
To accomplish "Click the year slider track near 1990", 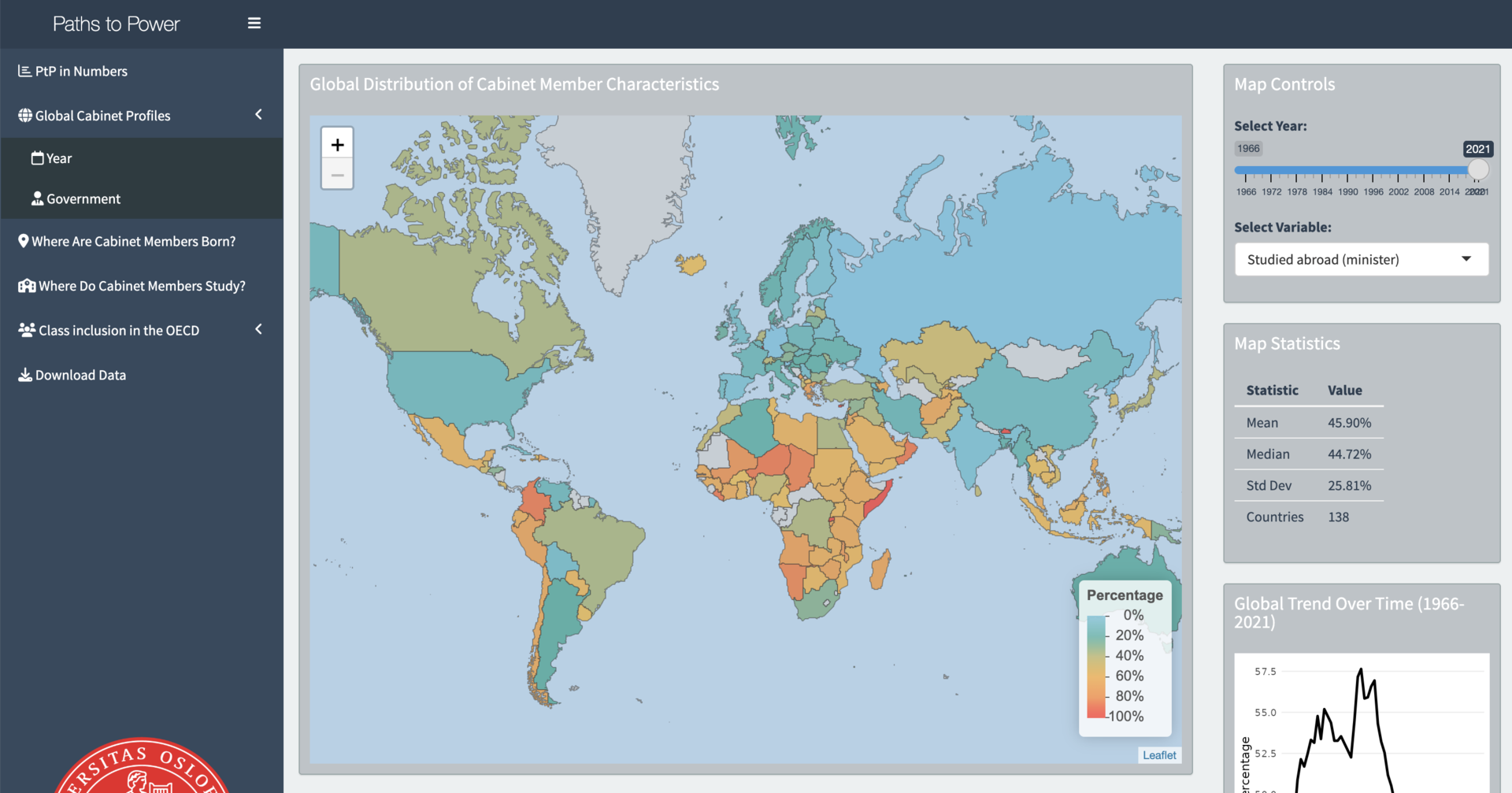I will click(1347, 170).
